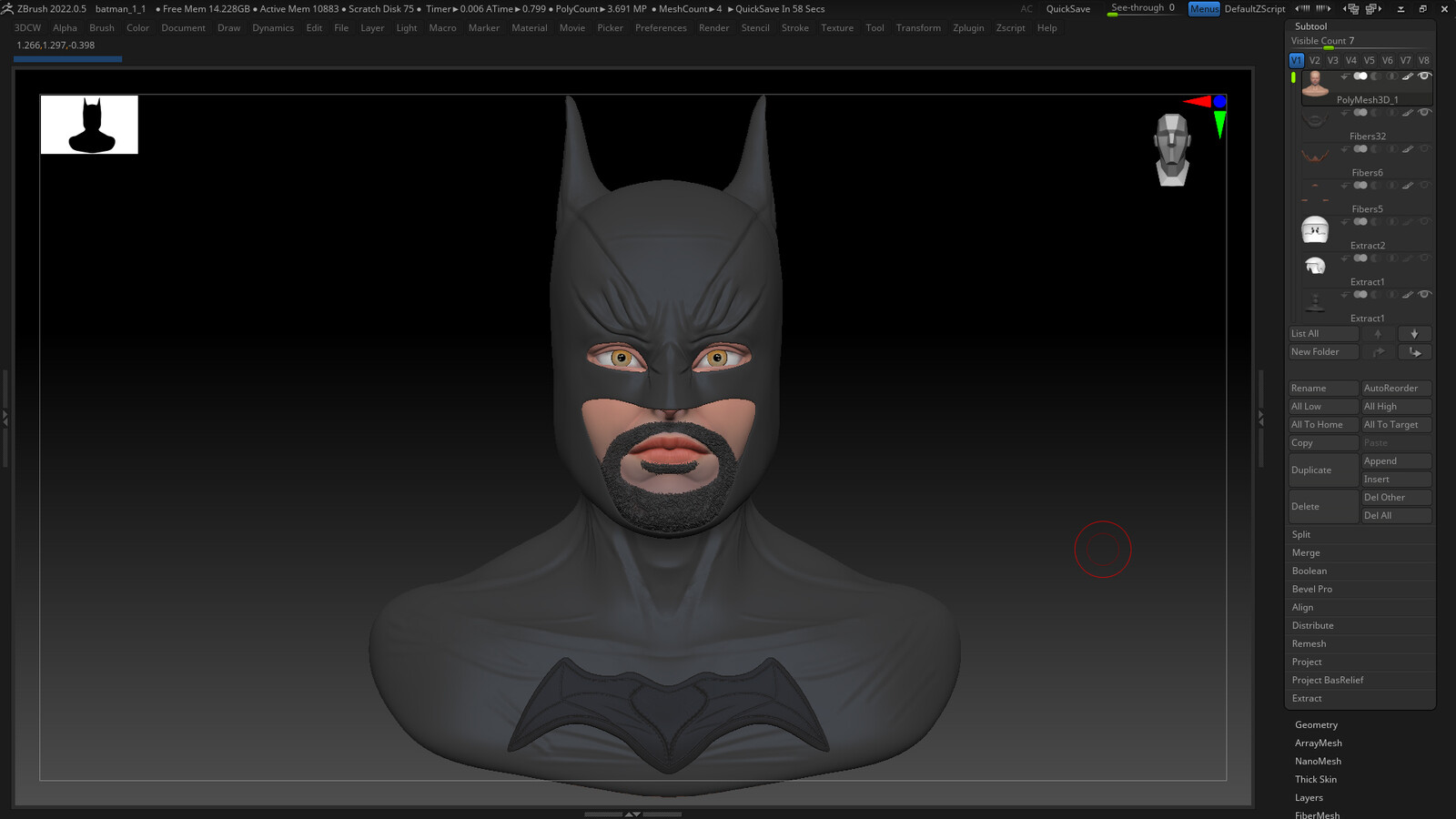Load next user interface layout arrow
The width and height of the screenshot is (1456, 819).
[1374, 8]
